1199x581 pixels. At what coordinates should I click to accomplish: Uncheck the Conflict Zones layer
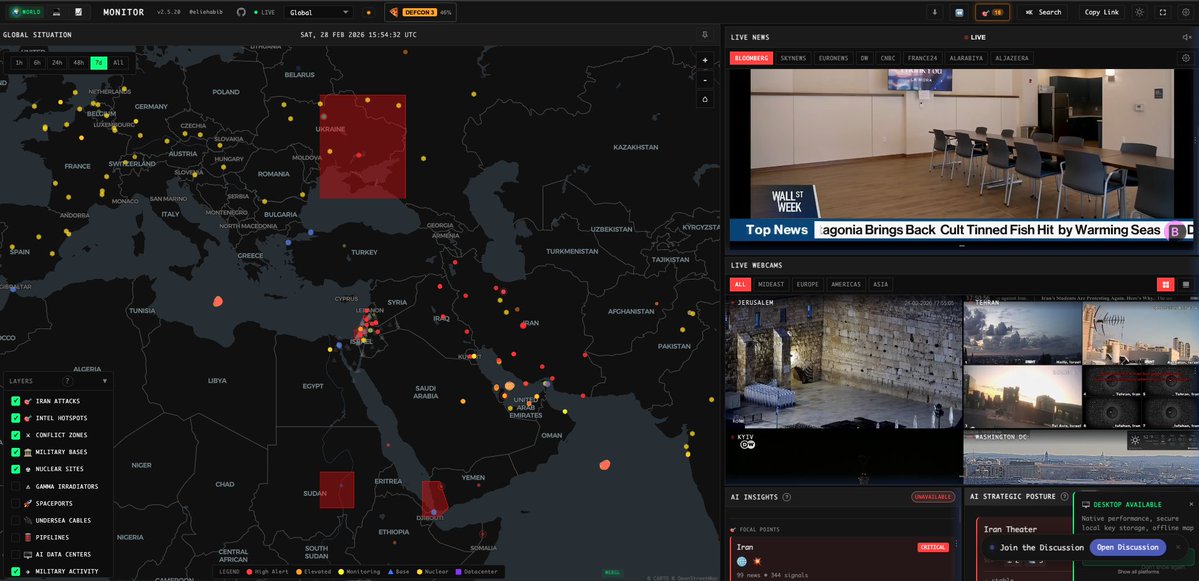click(15, 435)
